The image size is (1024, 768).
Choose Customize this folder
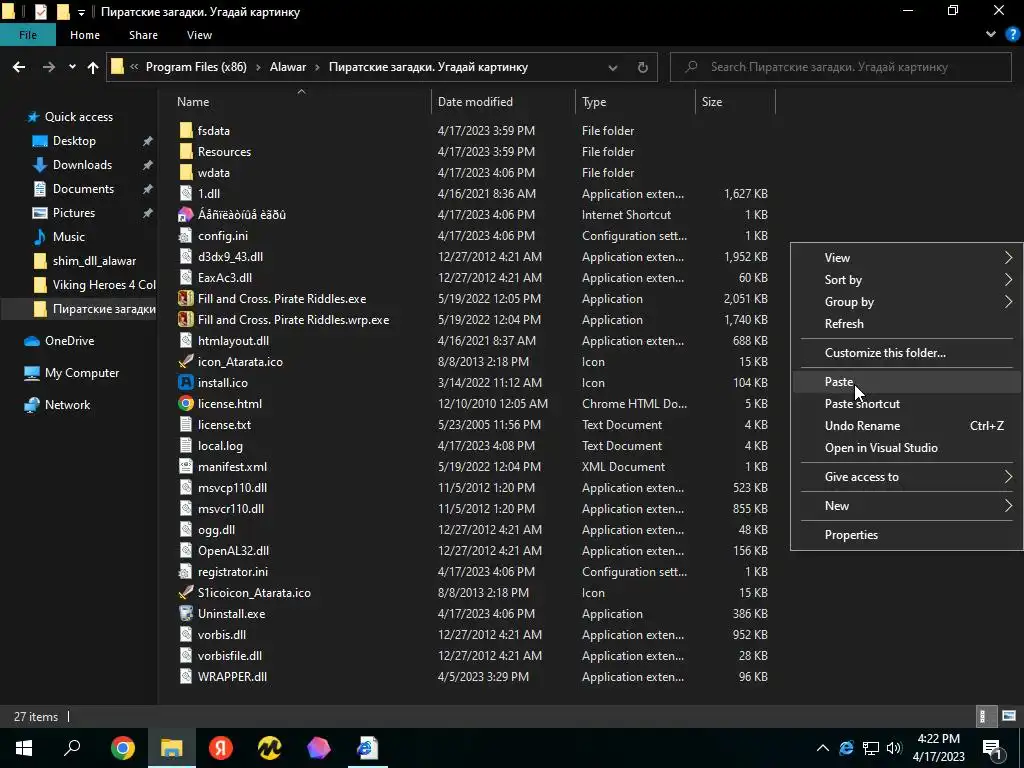click(907, 353)
